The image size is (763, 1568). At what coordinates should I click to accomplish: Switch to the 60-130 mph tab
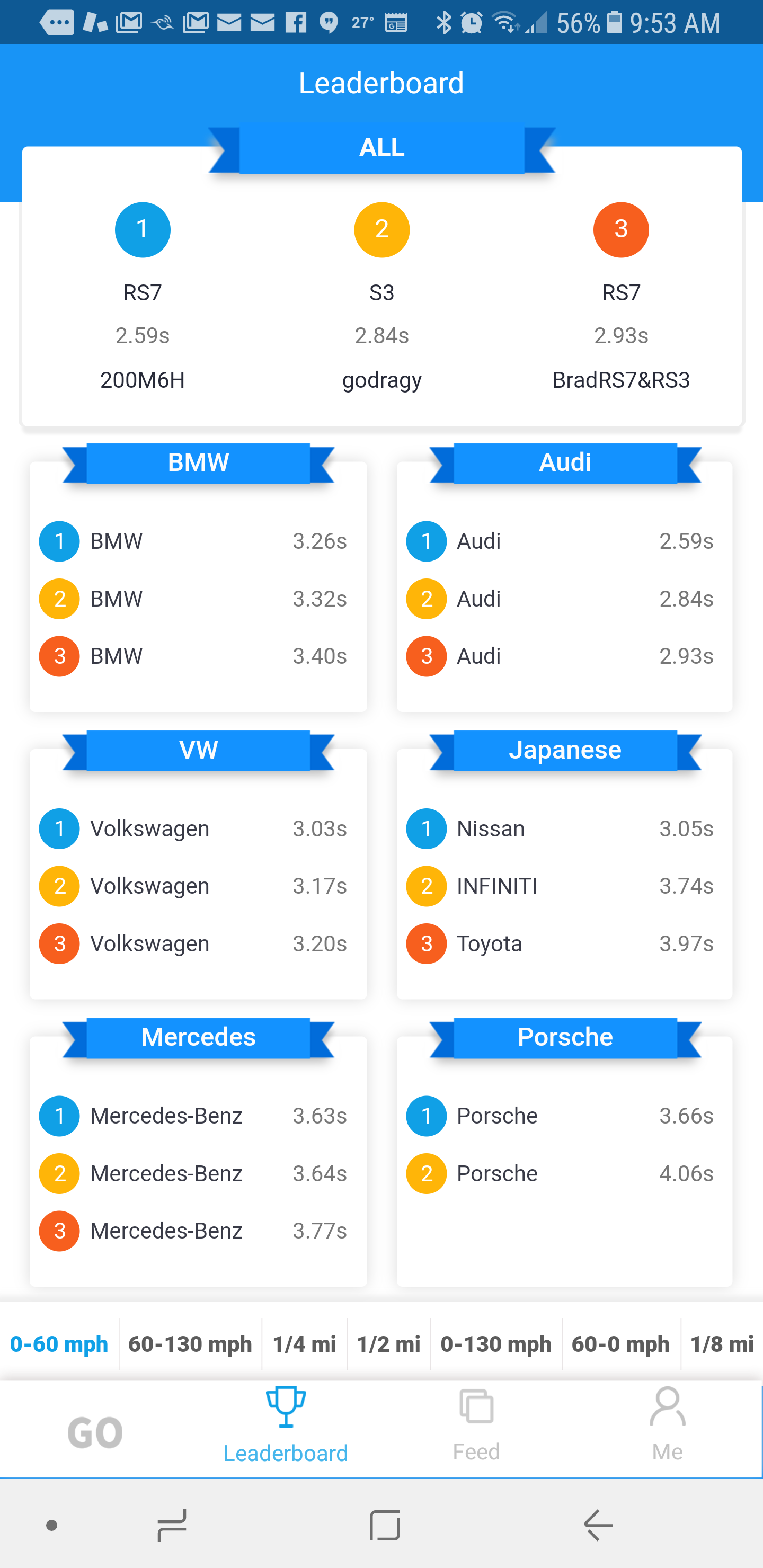click(x=190, y=1344)
